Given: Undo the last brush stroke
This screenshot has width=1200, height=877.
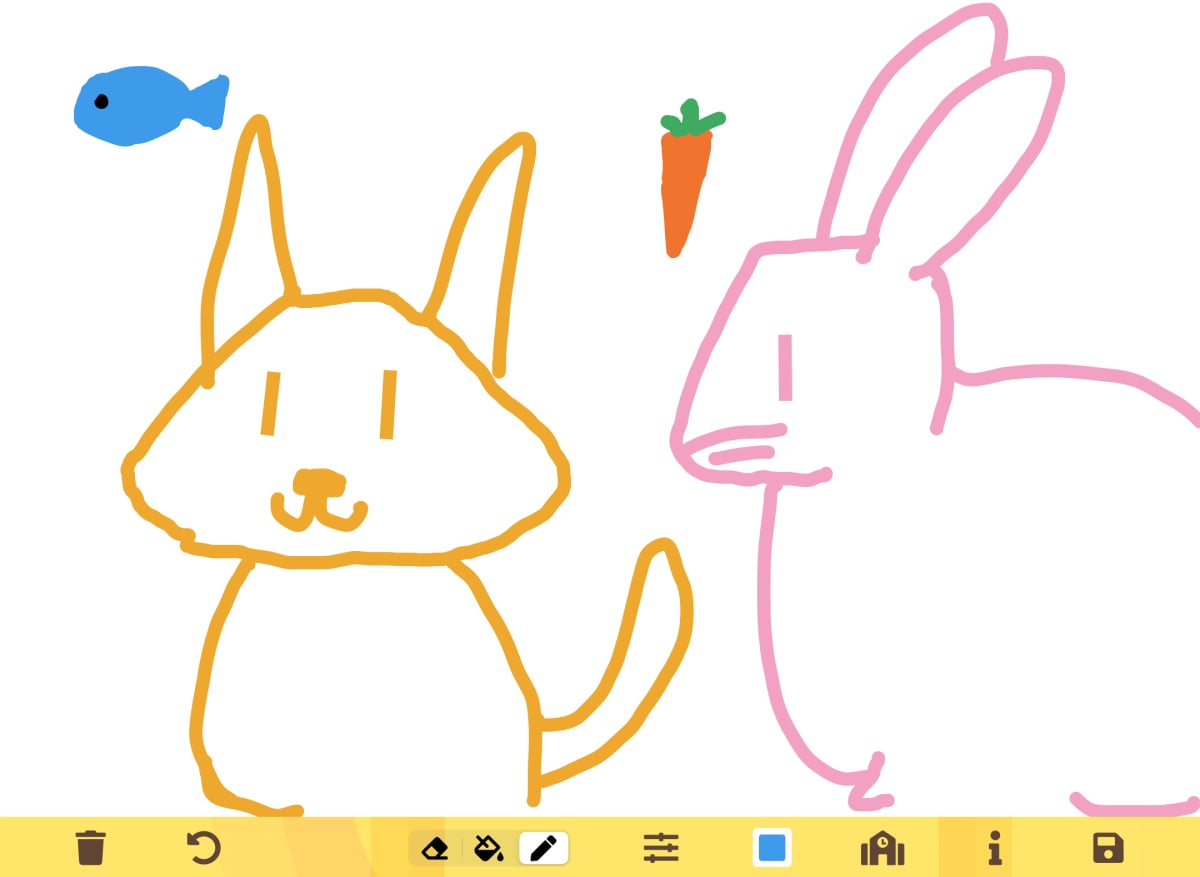Looking at the screenshot, I should point(204,848).
